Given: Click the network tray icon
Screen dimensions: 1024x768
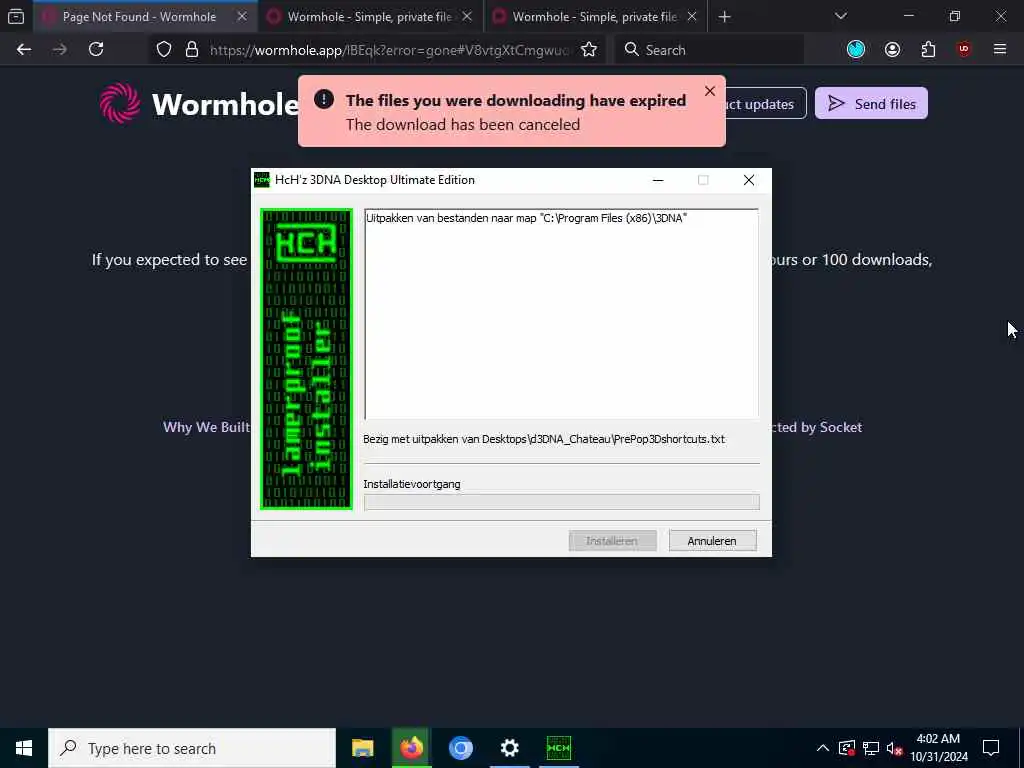Looking at the screenshot, I should (871, 748).
